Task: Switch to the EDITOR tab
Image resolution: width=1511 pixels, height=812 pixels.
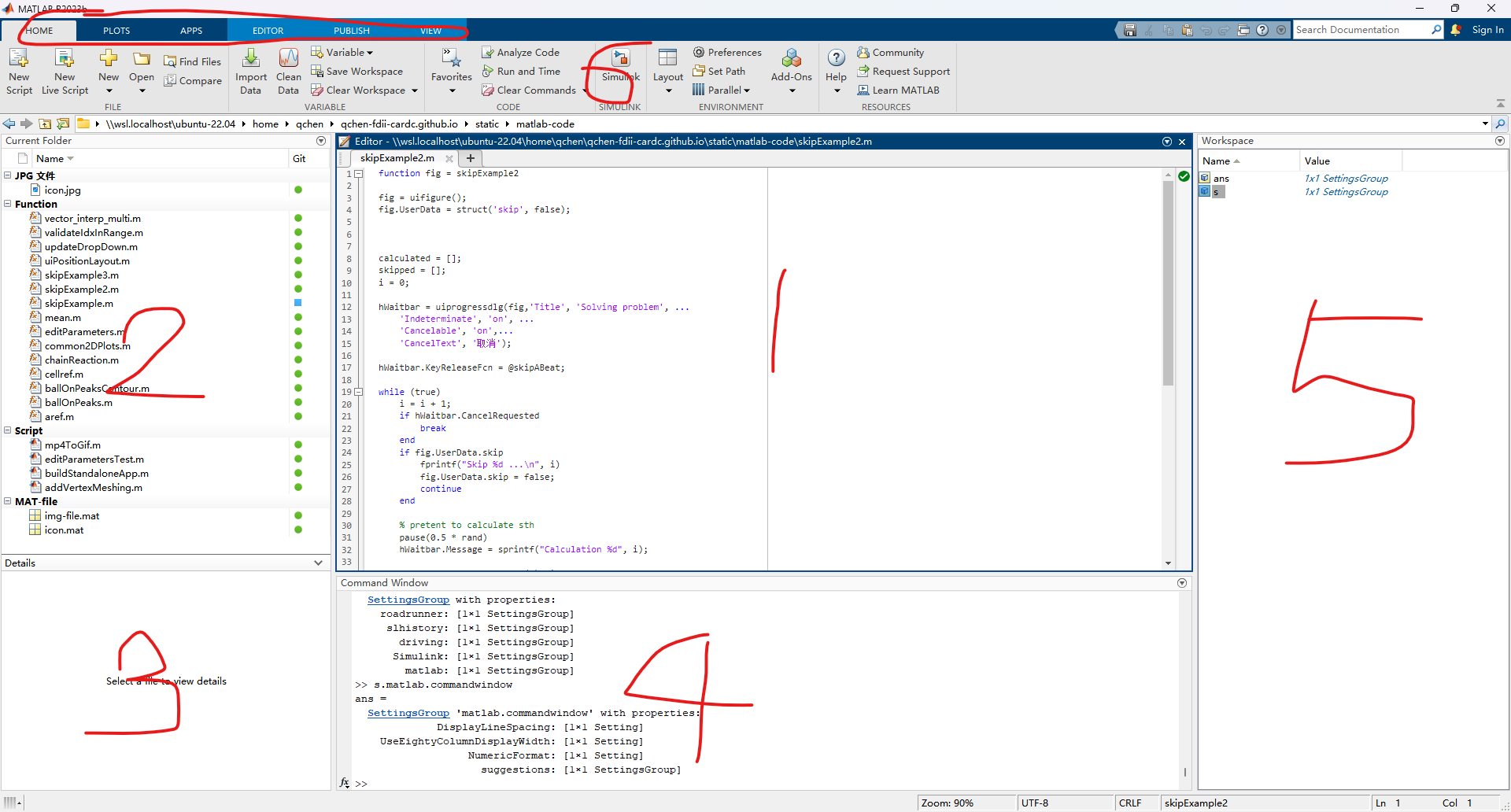Action: click(268, 31)
